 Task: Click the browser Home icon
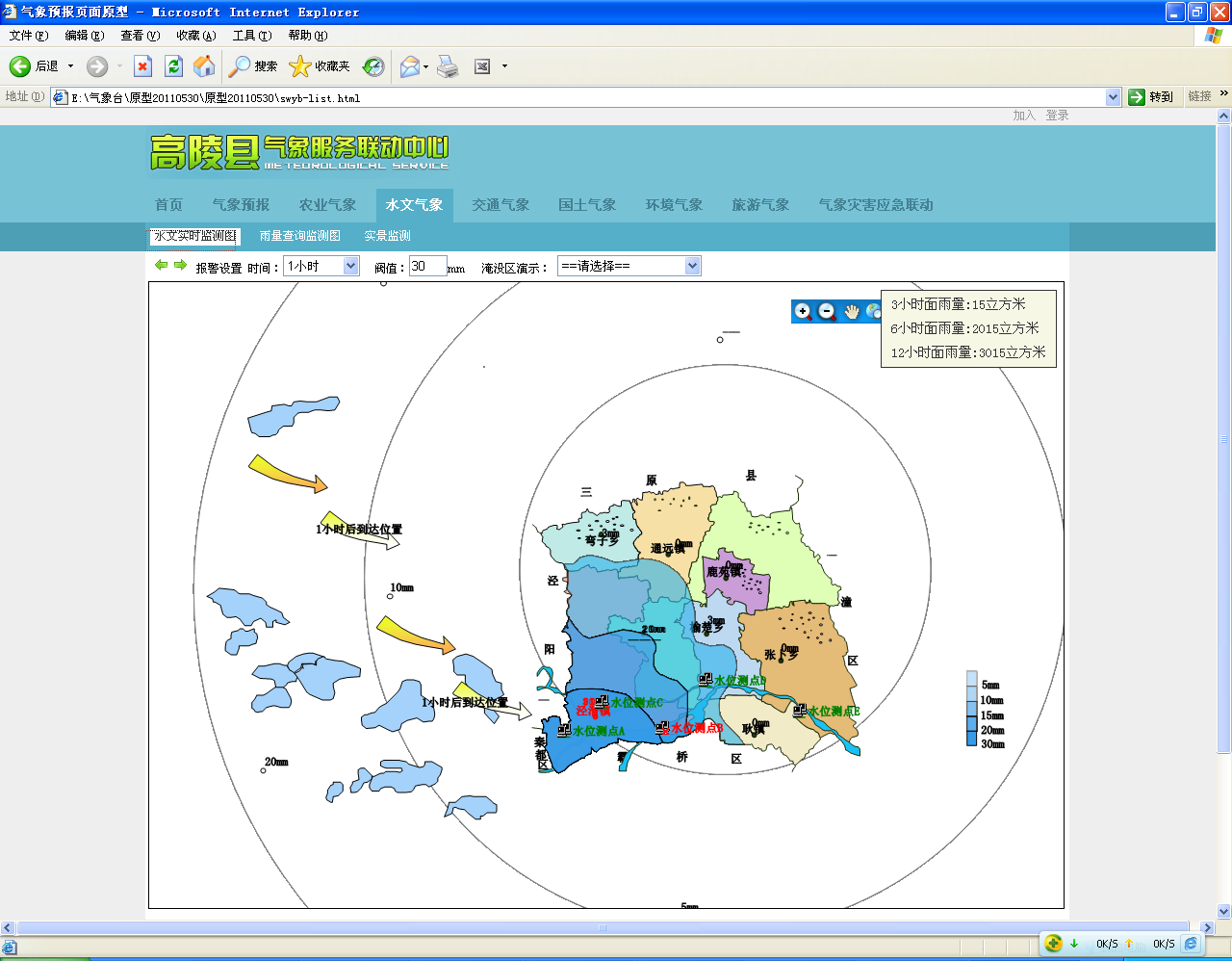(204, 65)
